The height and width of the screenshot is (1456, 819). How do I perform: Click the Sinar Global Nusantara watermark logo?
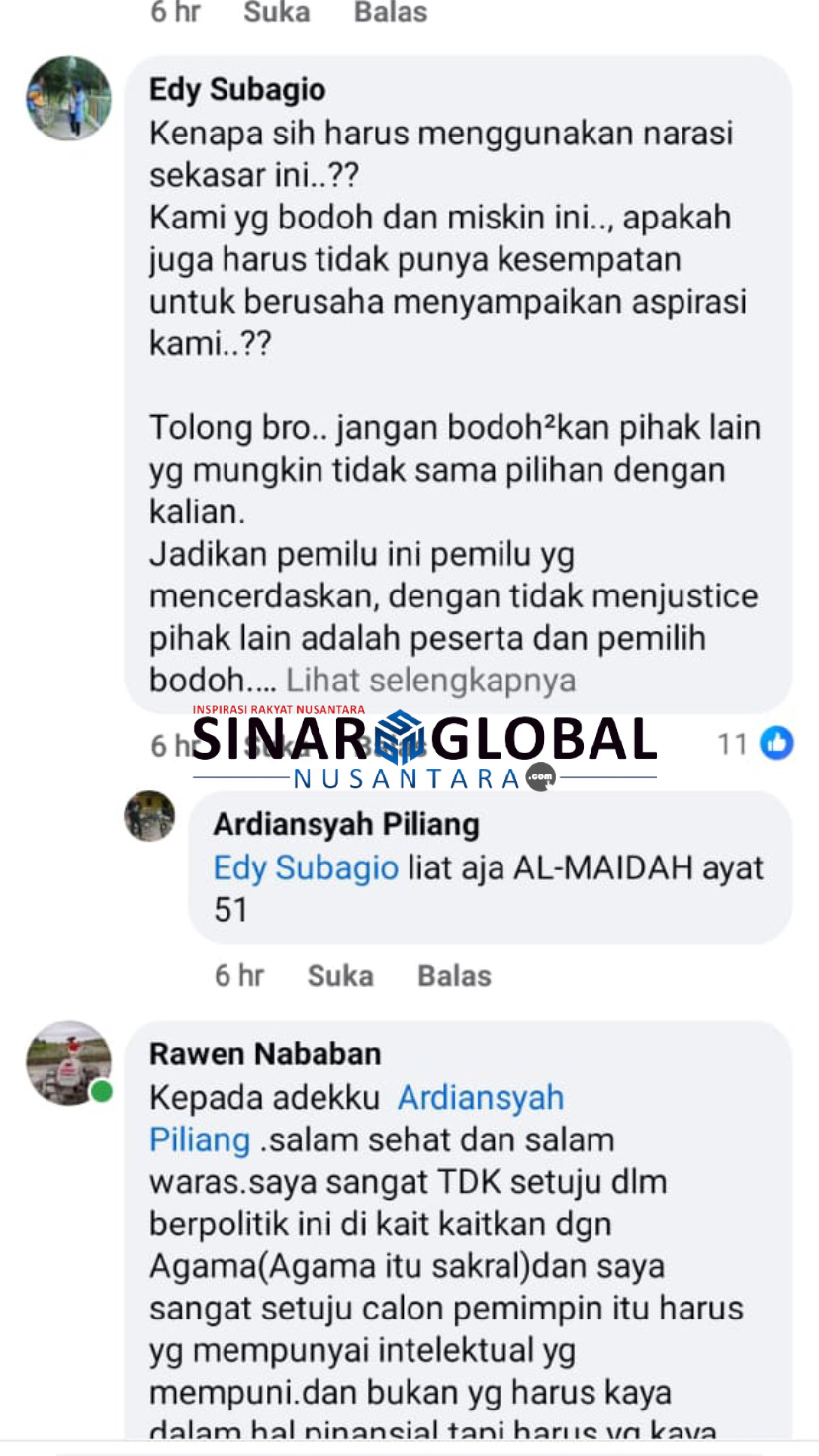click(x=424, y=747)
